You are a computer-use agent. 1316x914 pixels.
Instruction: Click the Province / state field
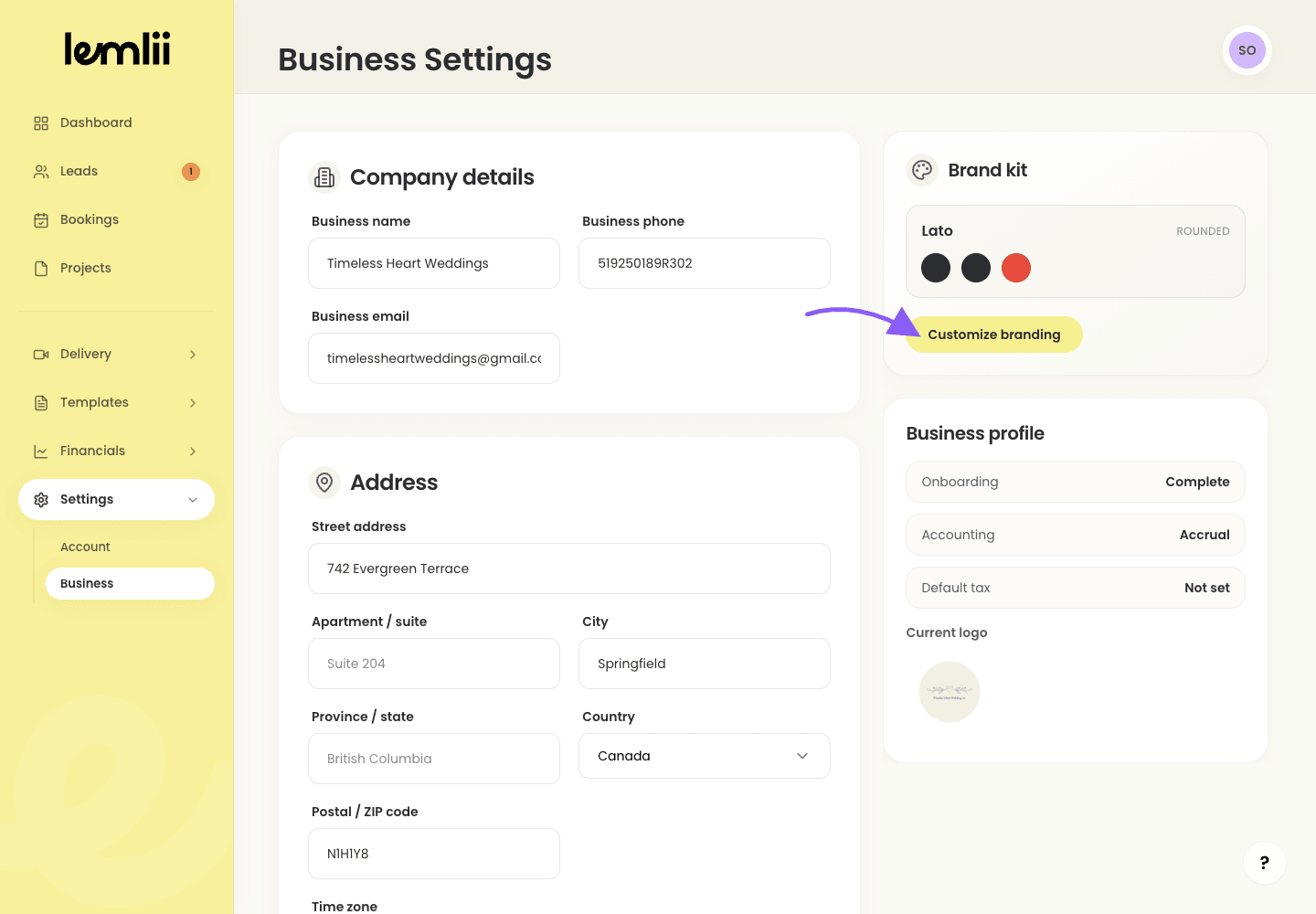coord(434,759)
